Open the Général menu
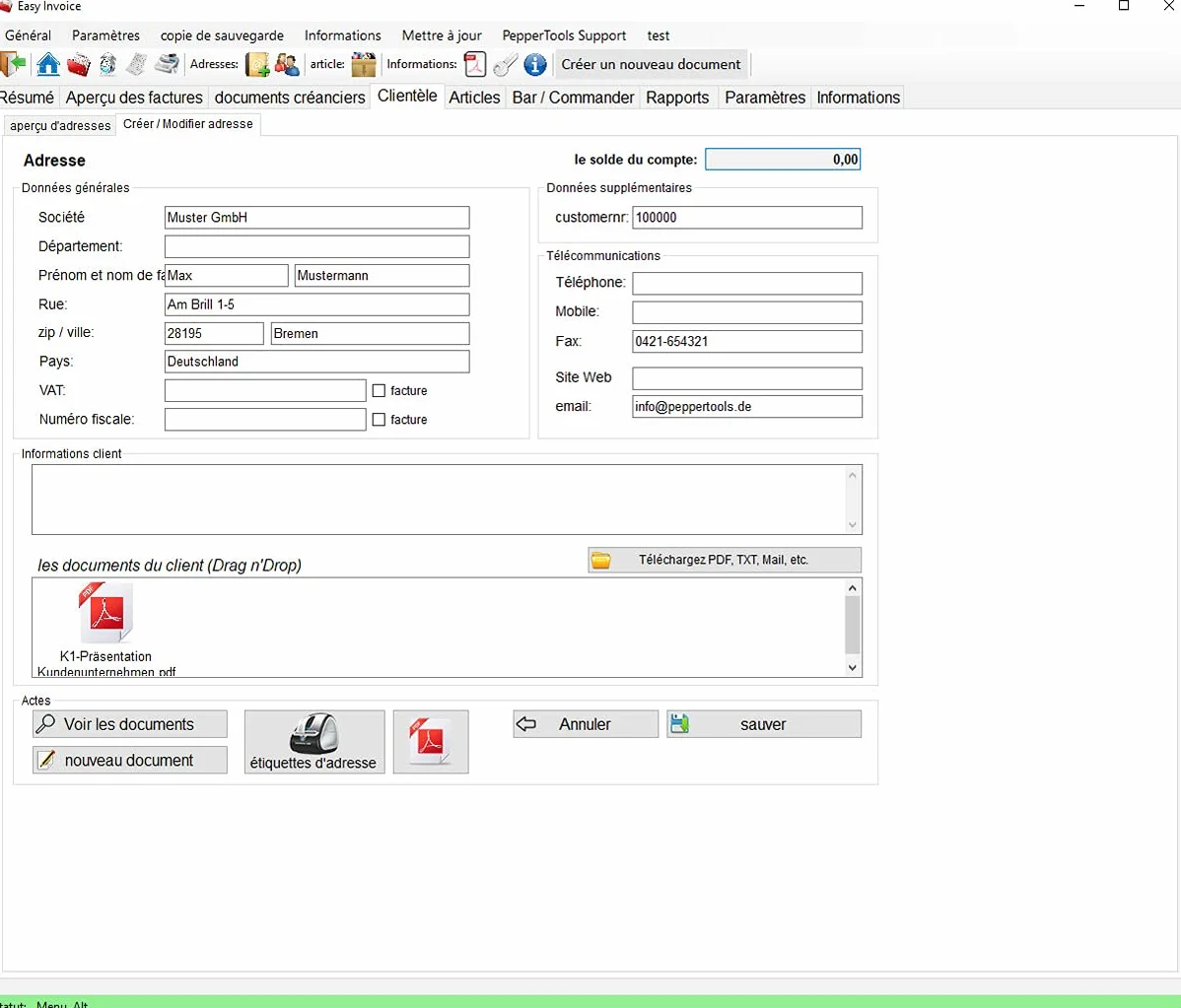 click(28, 35)
